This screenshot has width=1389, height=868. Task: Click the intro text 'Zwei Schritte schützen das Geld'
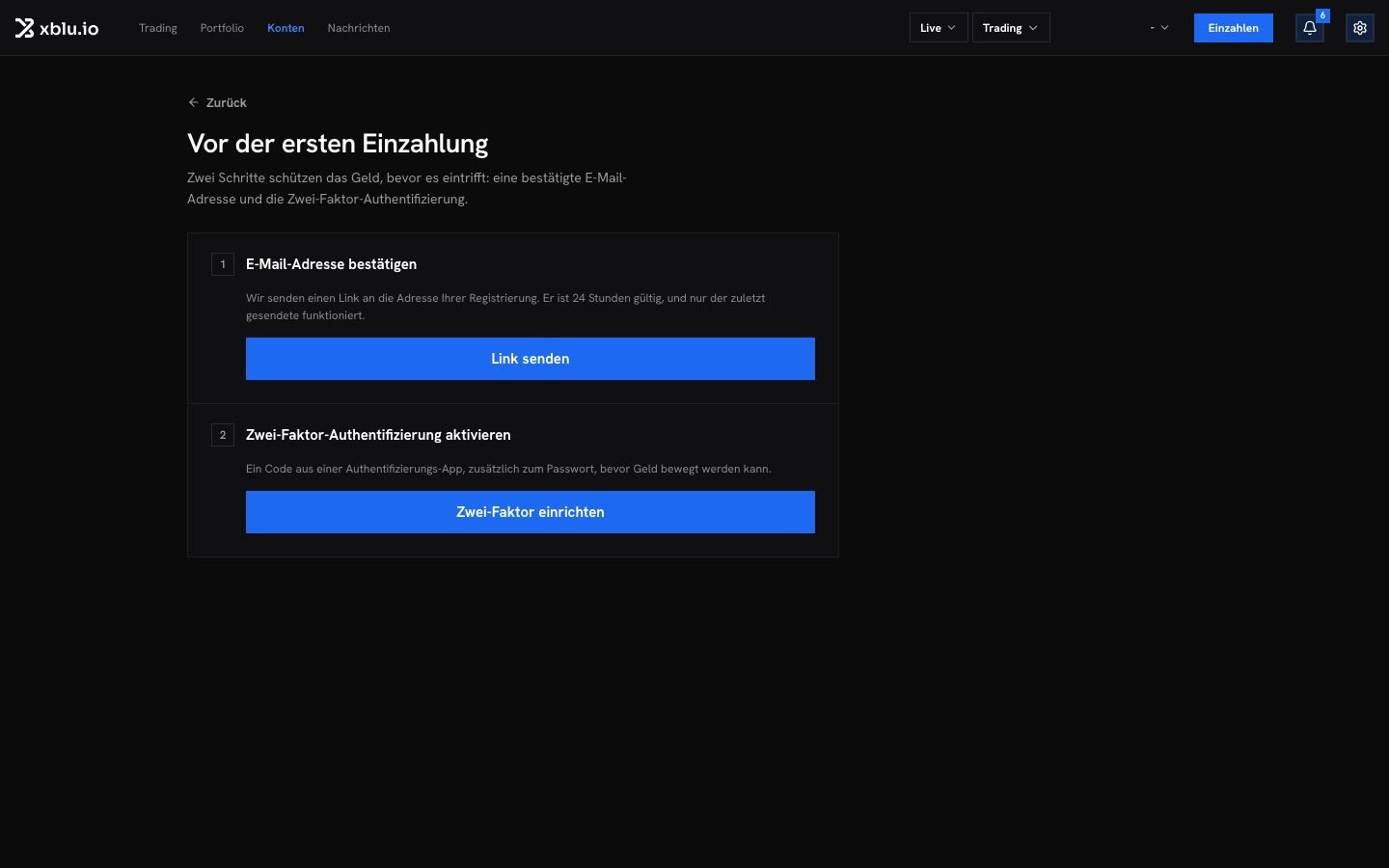407,188
